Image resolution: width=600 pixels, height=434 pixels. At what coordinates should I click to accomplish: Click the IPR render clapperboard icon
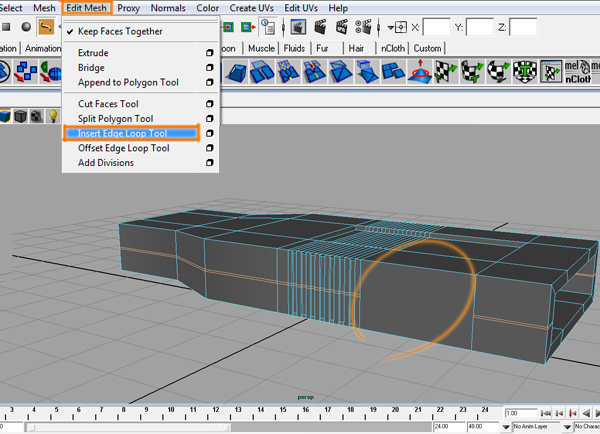pos(342,27)
